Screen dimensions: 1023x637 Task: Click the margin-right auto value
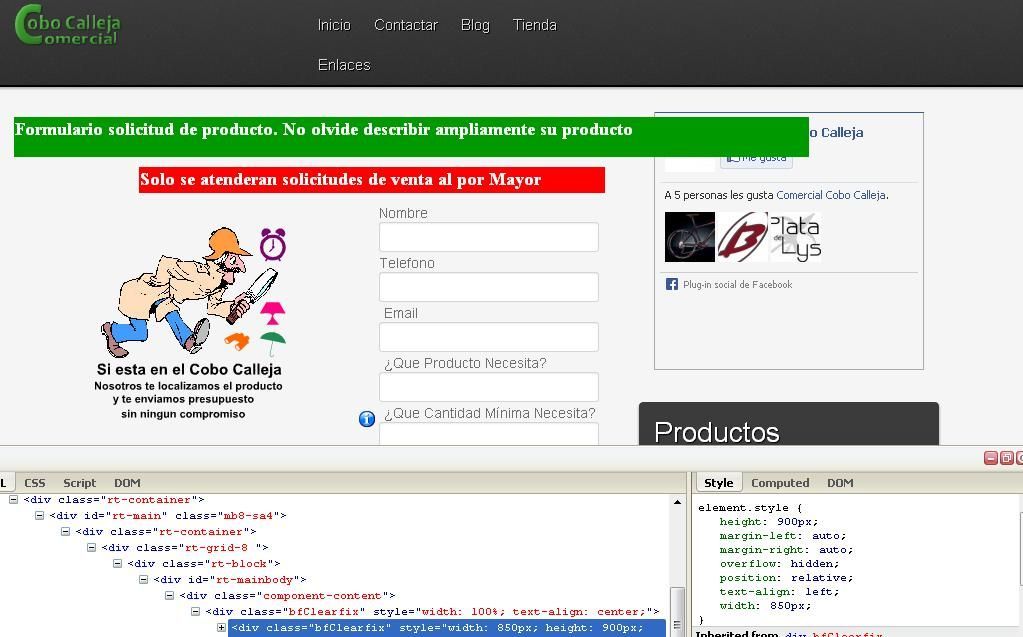pyautogui.click(x=836, y=550)
